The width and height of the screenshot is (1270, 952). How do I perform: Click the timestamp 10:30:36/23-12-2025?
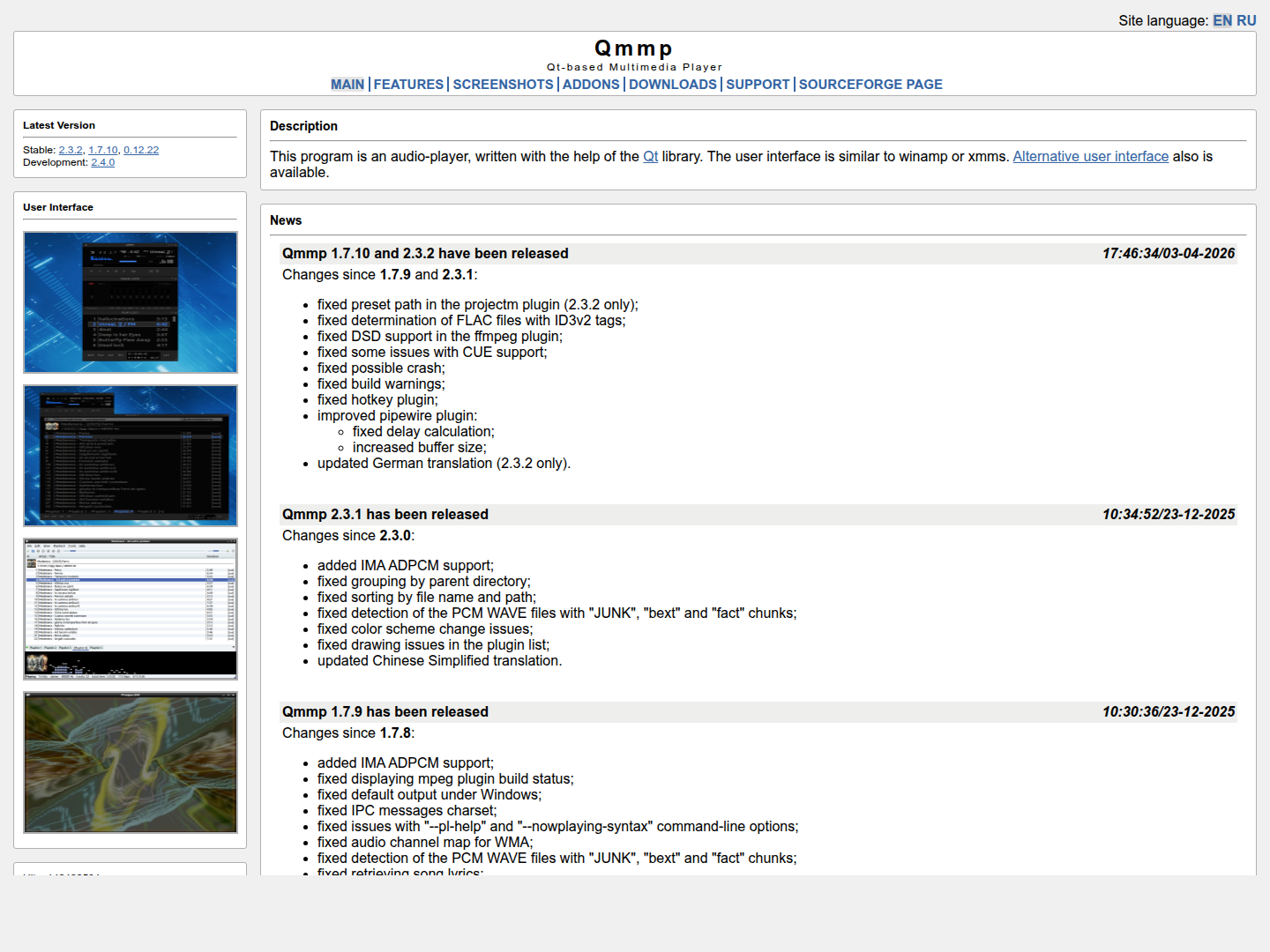1169,712
